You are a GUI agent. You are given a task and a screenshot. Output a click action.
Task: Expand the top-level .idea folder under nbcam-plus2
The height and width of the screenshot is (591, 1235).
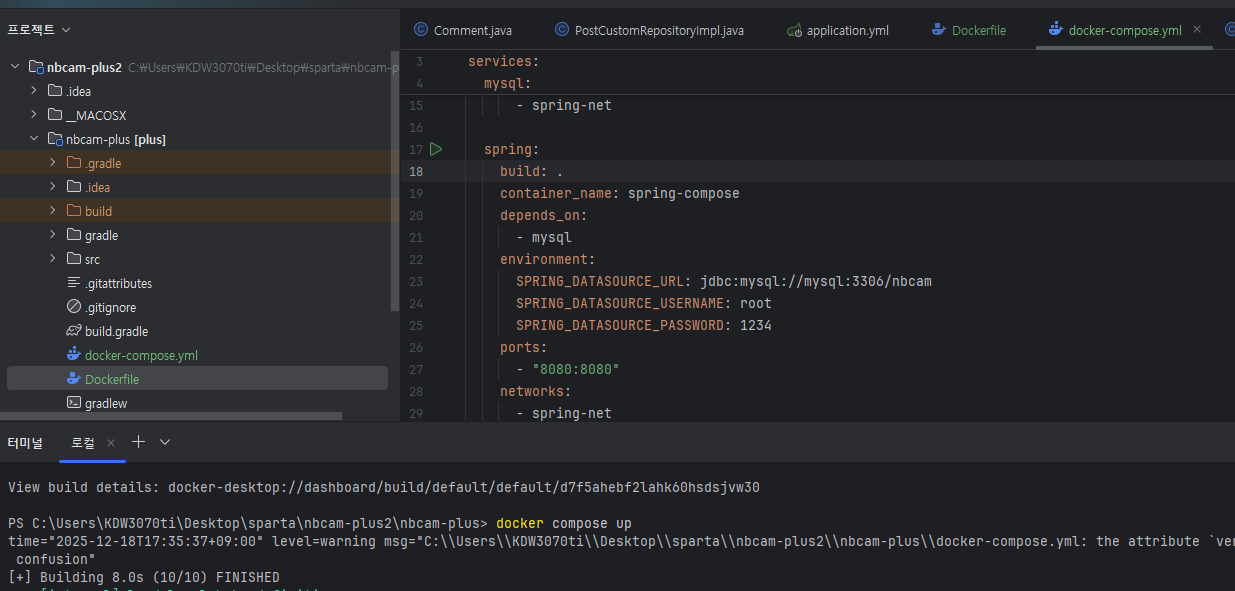coord(34,91)
